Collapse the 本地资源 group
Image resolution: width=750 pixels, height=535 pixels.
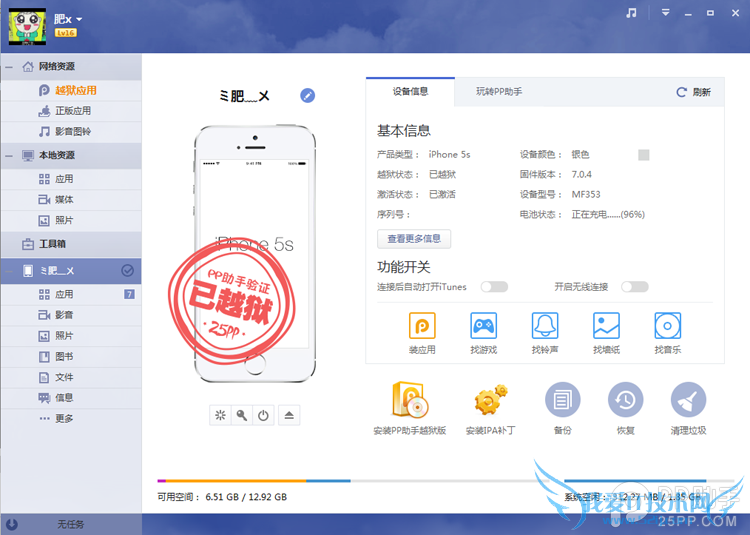coord(9,155)
